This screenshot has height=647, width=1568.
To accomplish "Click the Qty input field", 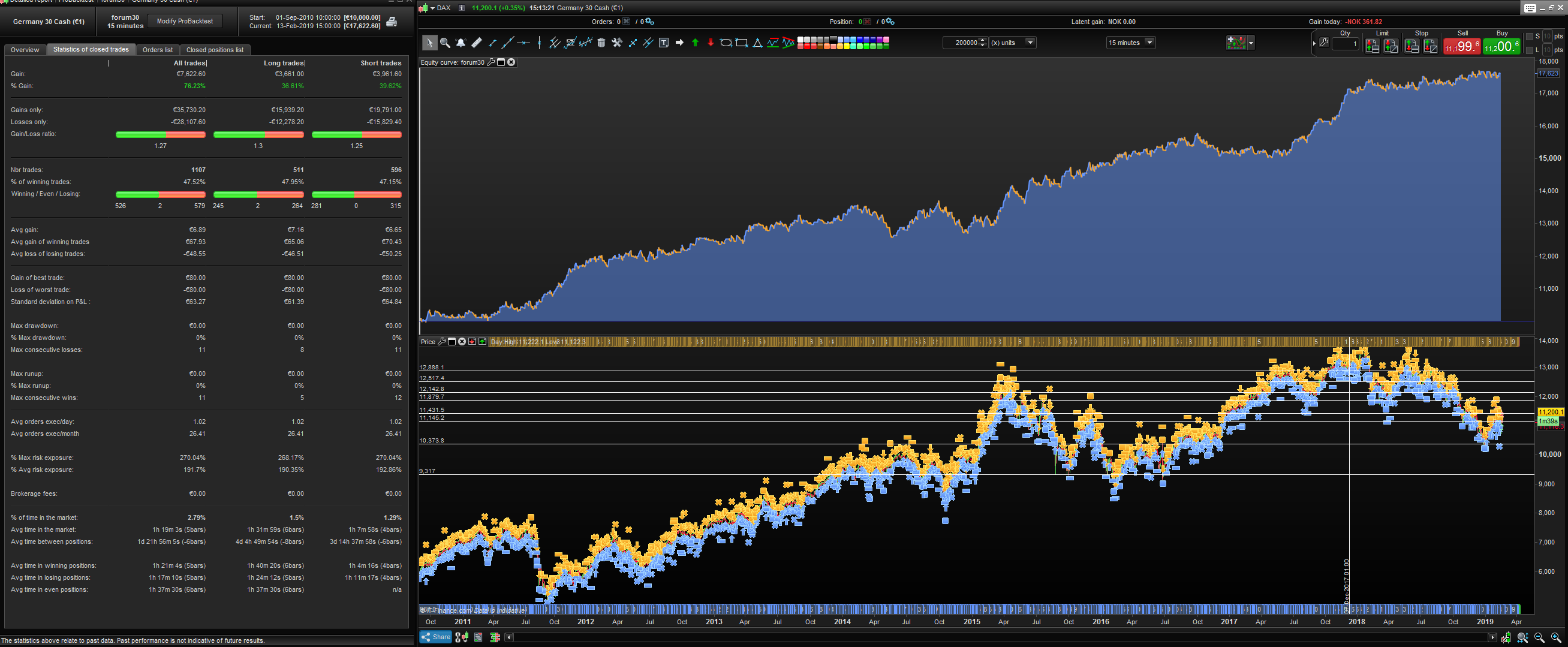I will tap(1345, 44).
